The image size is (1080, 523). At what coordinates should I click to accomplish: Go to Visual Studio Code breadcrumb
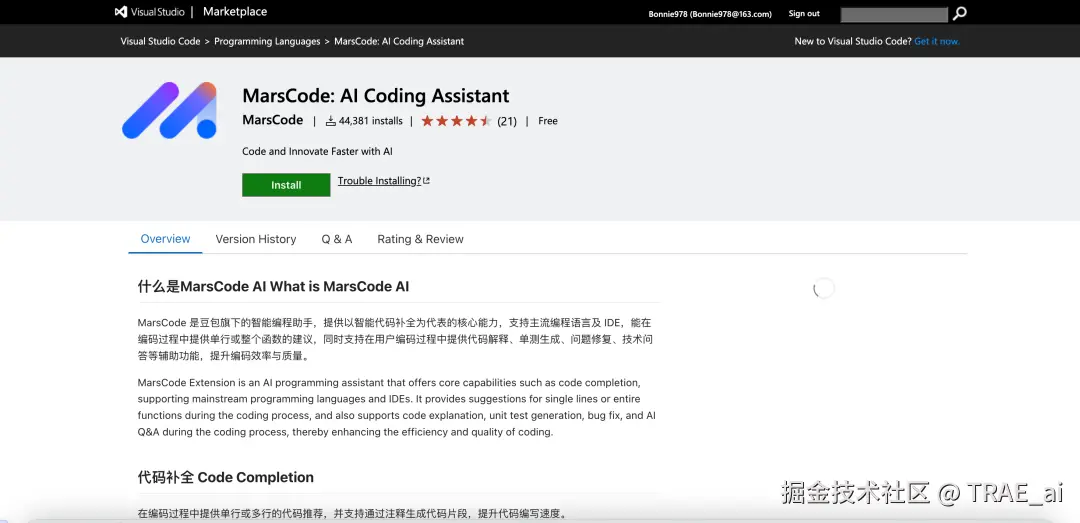point(160,42)
